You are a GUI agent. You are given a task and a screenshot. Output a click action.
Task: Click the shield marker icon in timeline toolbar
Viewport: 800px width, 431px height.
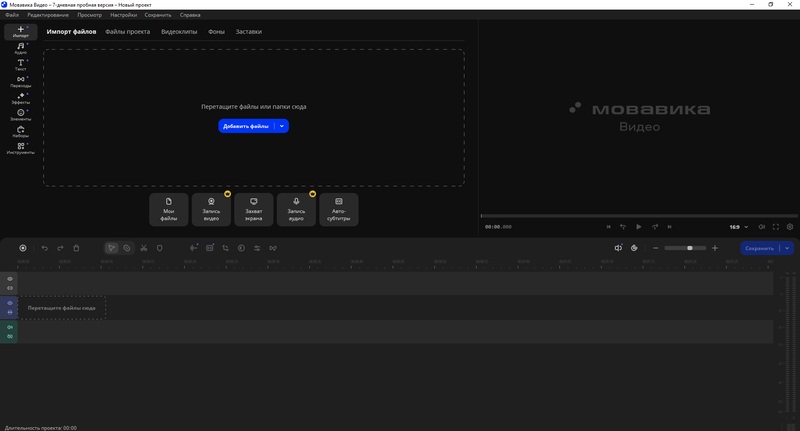(x=160, y=248)
